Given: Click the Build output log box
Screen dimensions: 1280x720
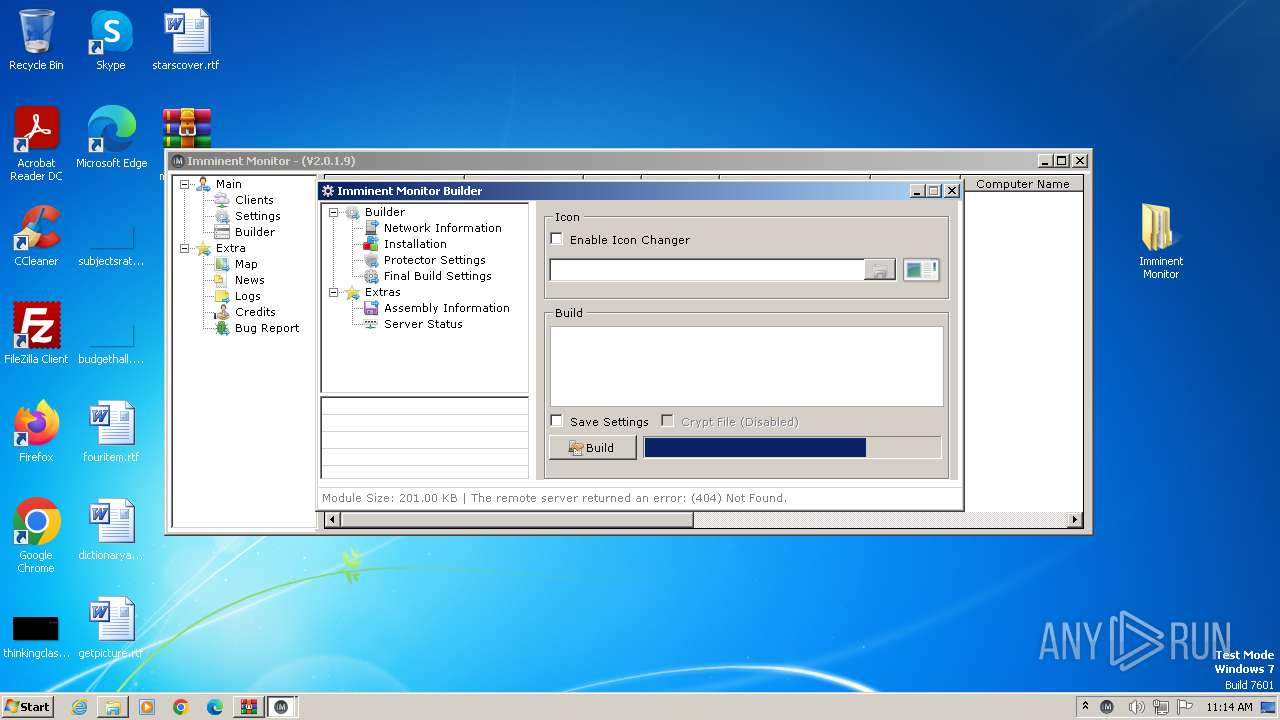Looking at the screenshot, I should [x=746, y=366].
